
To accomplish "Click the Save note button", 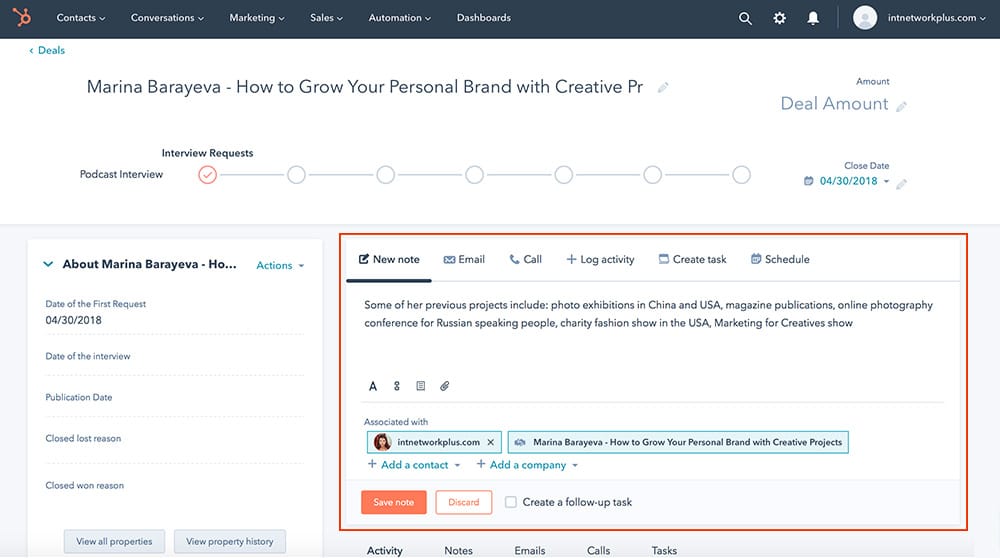I will (x=393, y=503).
